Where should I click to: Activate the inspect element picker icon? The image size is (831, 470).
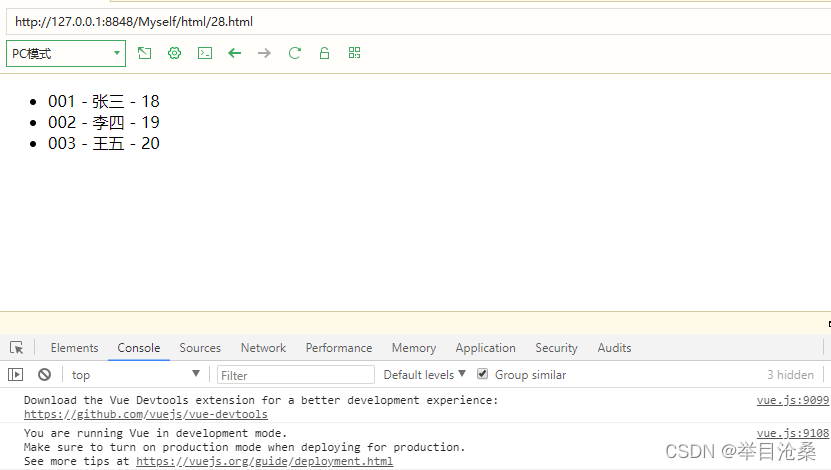(16, 348)
